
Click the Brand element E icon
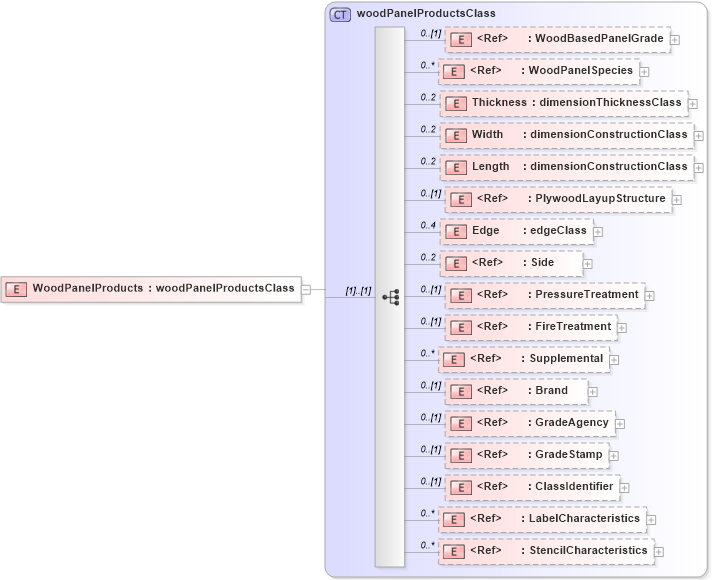[460, 391]
